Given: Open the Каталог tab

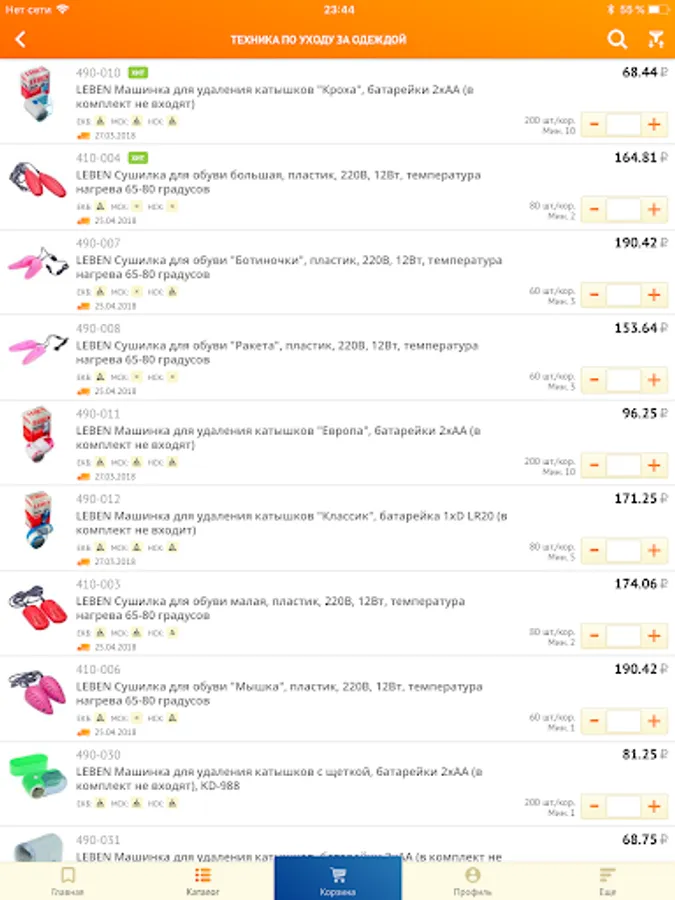Looking at the screenshot, I should coord(203,880).
